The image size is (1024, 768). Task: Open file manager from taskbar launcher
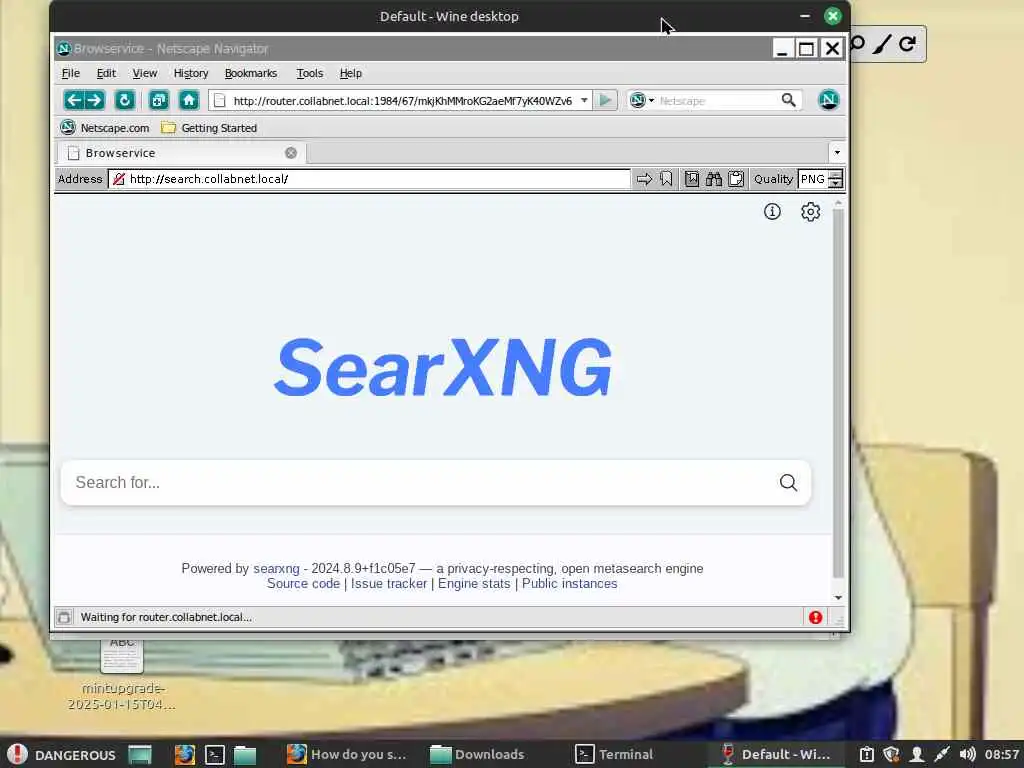click(245, 754)
